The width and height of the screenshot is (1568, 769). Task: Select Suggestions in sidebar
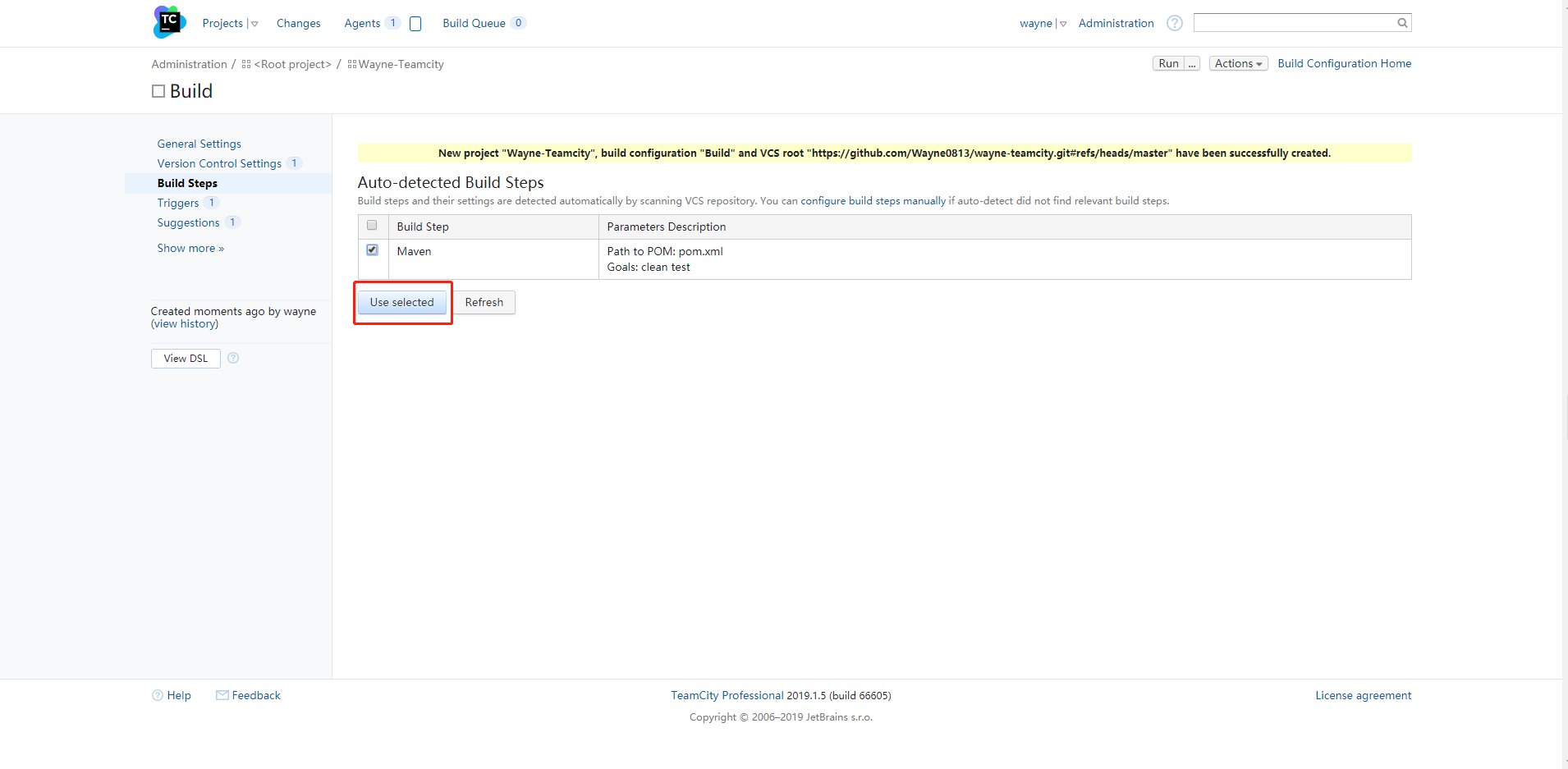188,222
